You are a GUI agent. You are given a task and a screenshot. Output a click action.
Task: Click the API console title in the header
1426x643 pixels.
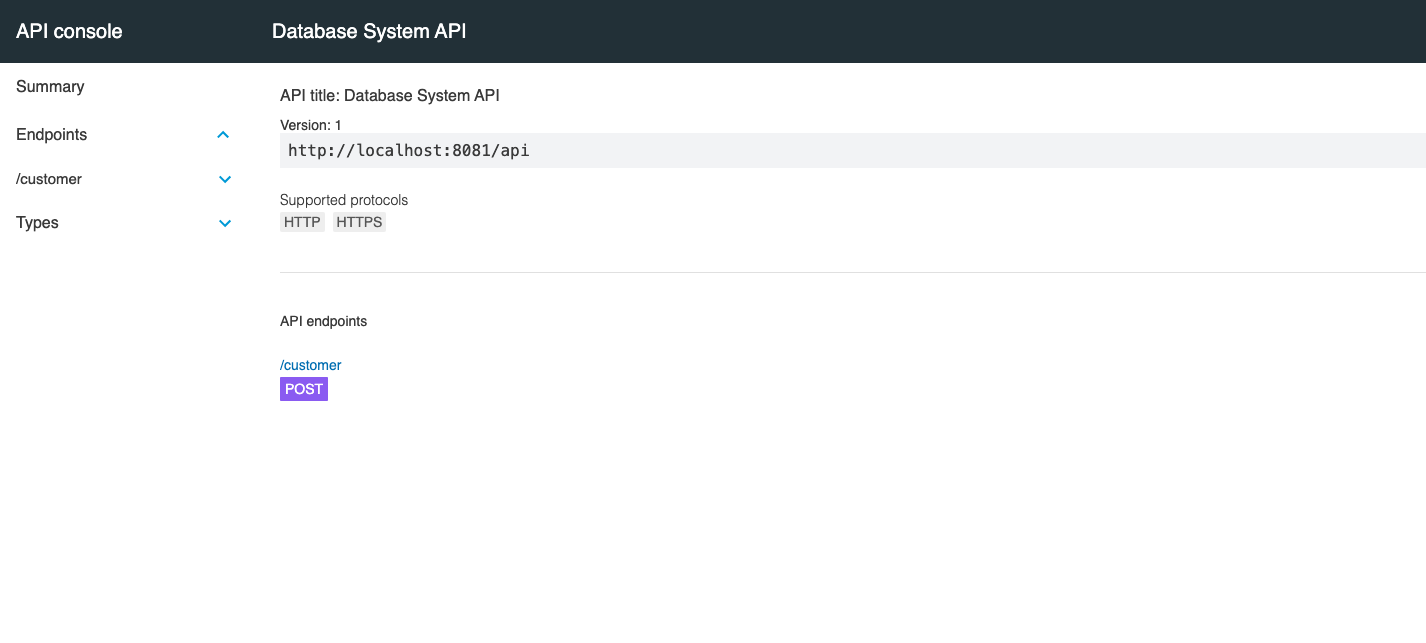(69, 31)
